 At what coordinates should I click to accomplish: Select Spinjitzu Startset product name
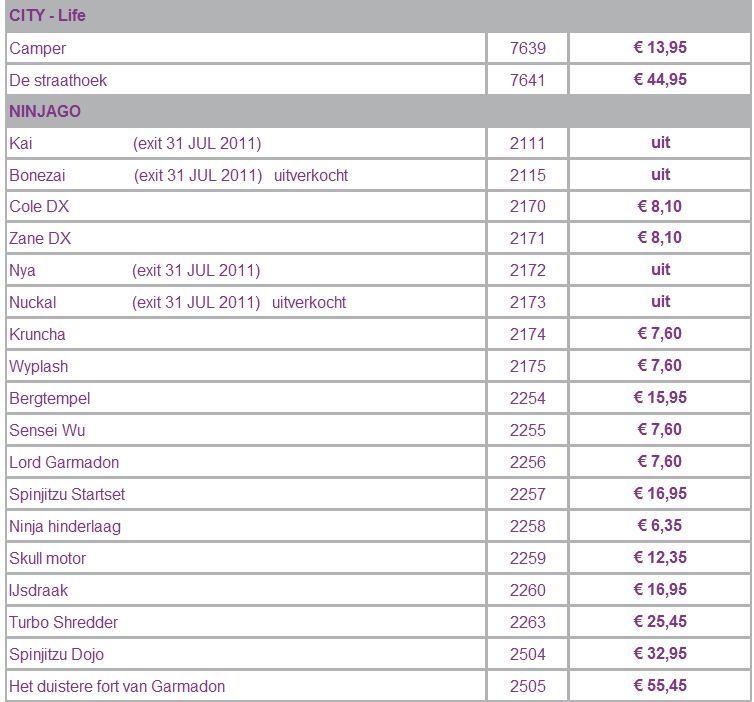pos(67,494)
